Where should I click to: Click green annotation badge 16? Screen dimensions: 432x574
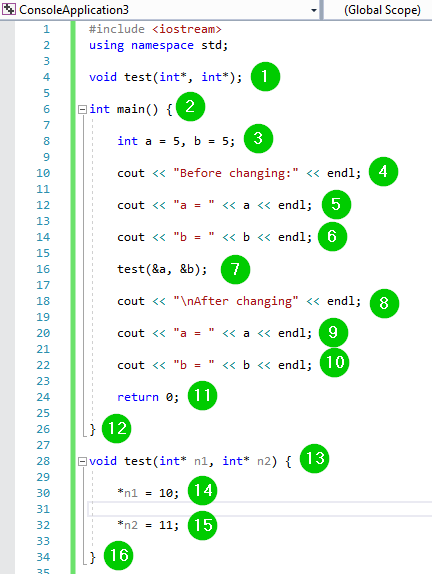[x=119, y=555]
